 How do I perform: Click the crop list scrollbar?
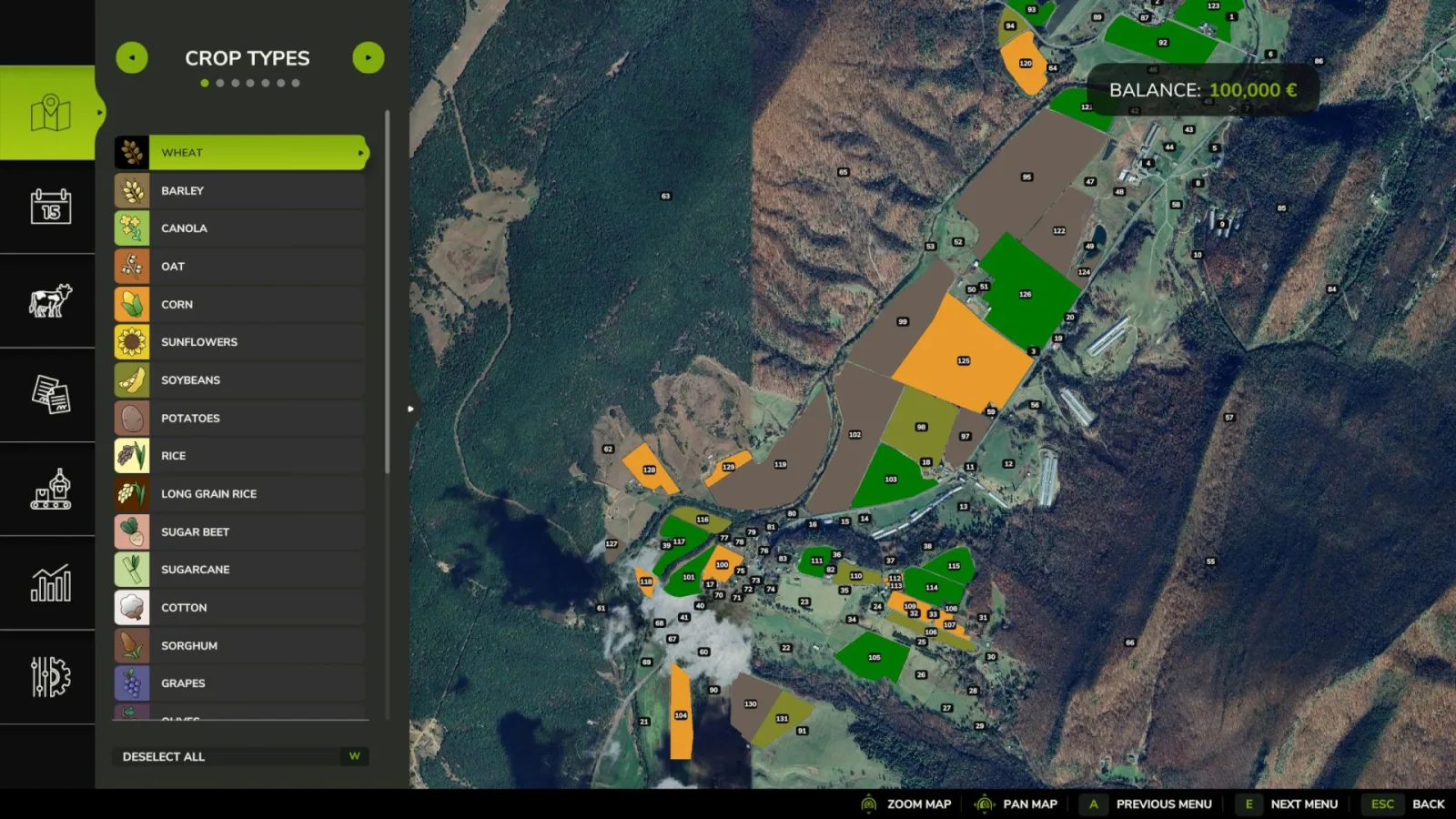point(388,291)
